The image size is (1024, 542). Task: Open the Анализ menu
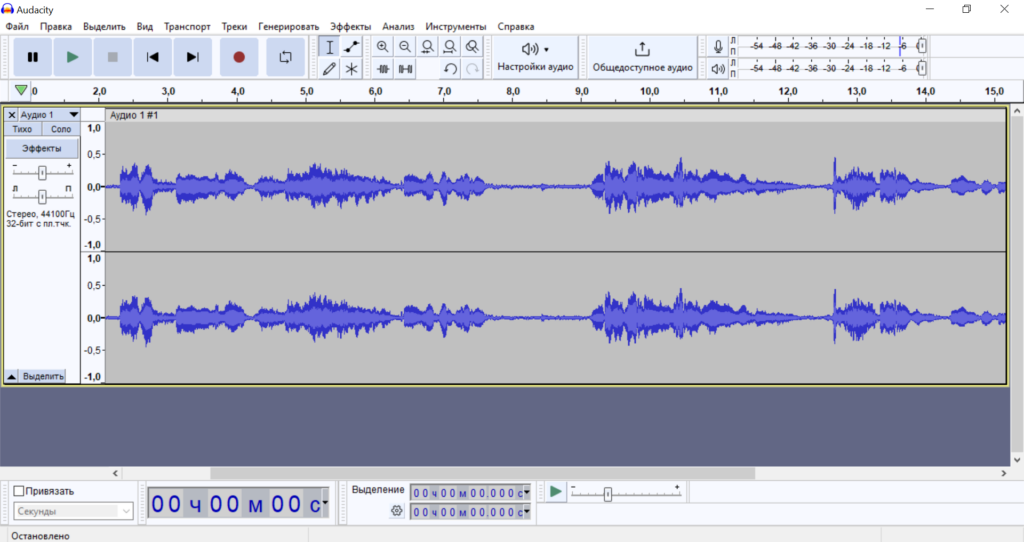click(398, 27)
